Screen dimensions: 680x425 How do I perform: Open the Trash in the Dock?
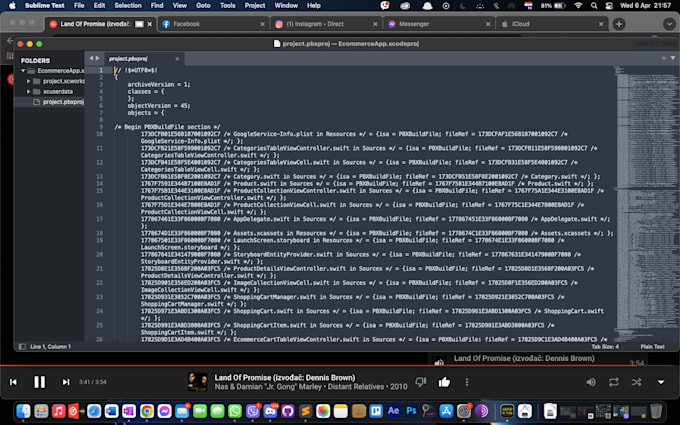pyautogui.click(x=656, y=411)
